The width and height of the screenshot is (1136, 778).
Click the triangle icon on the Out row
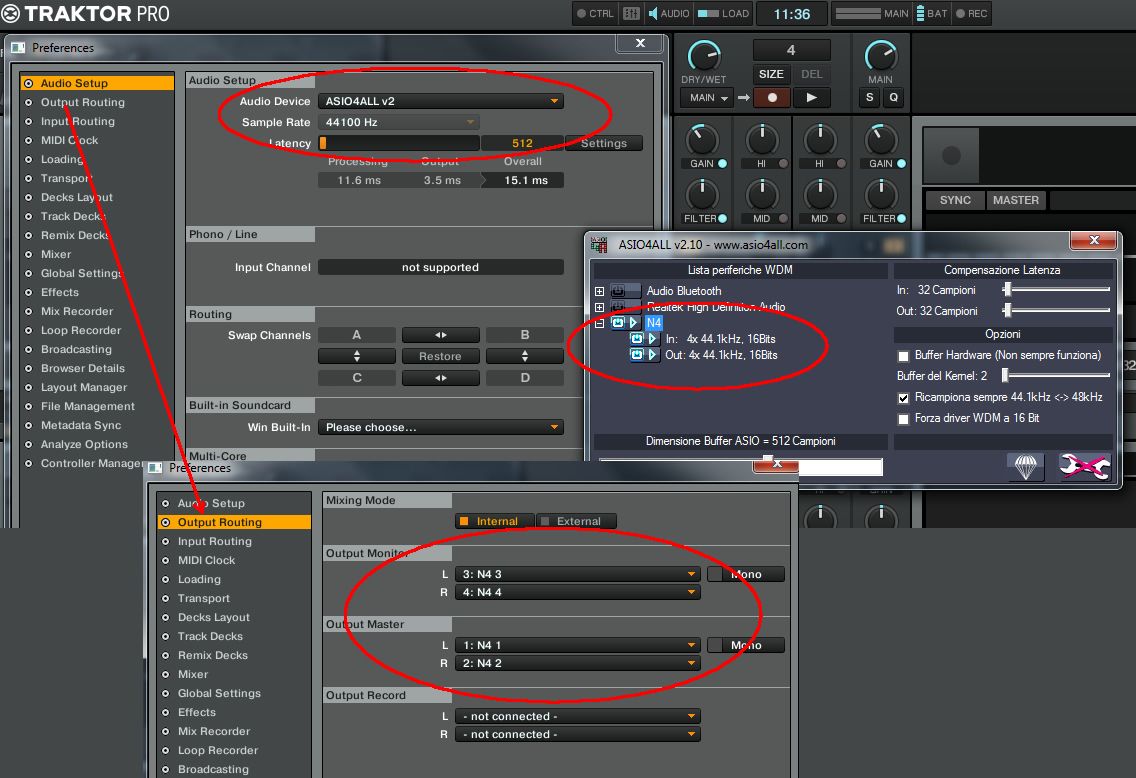pyautogui.click(x=652, y=355)
